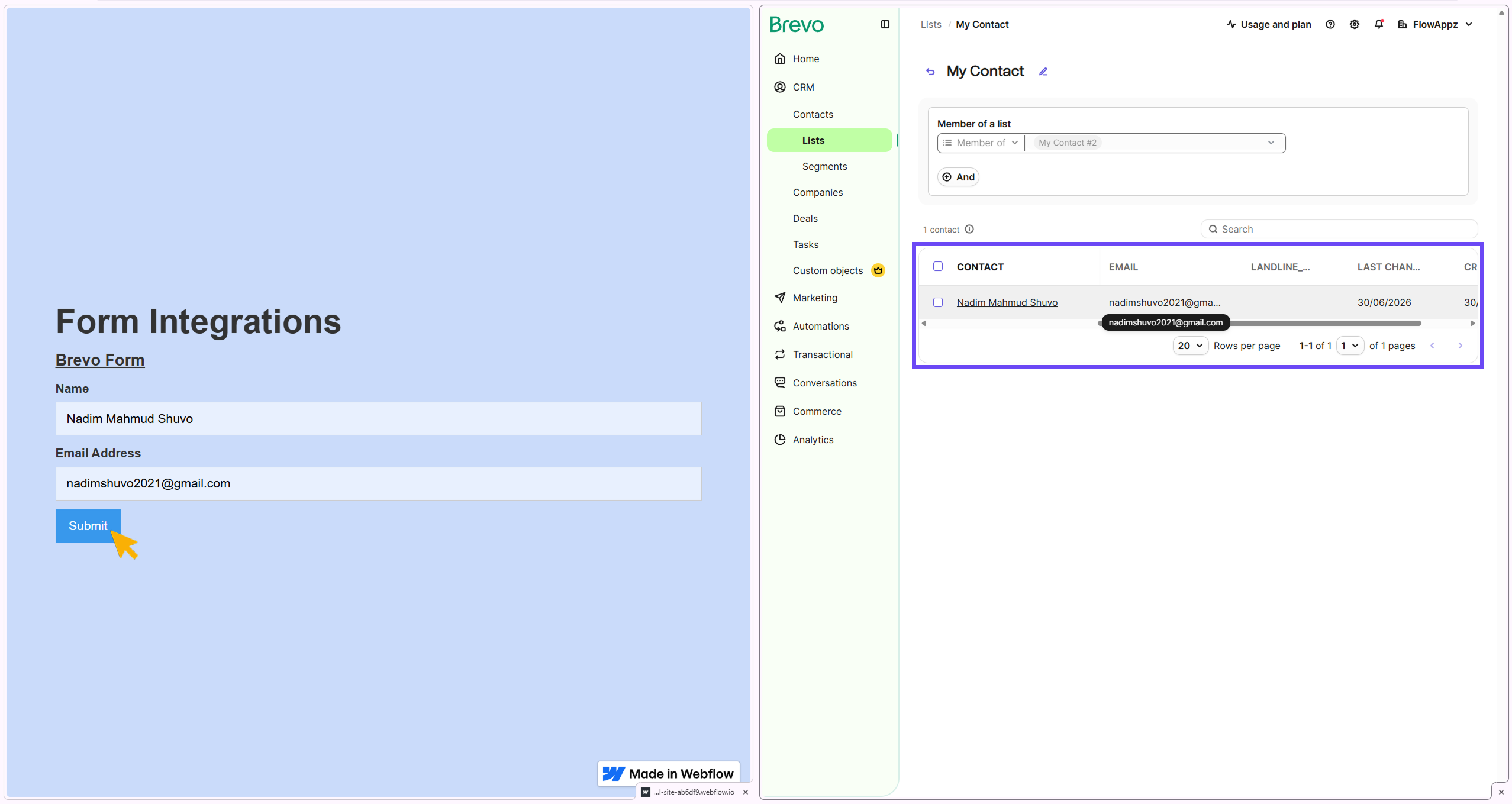Open the page number 1 dropdown
This screenshot has width=1512, height=804.
tap(1349, 346)
